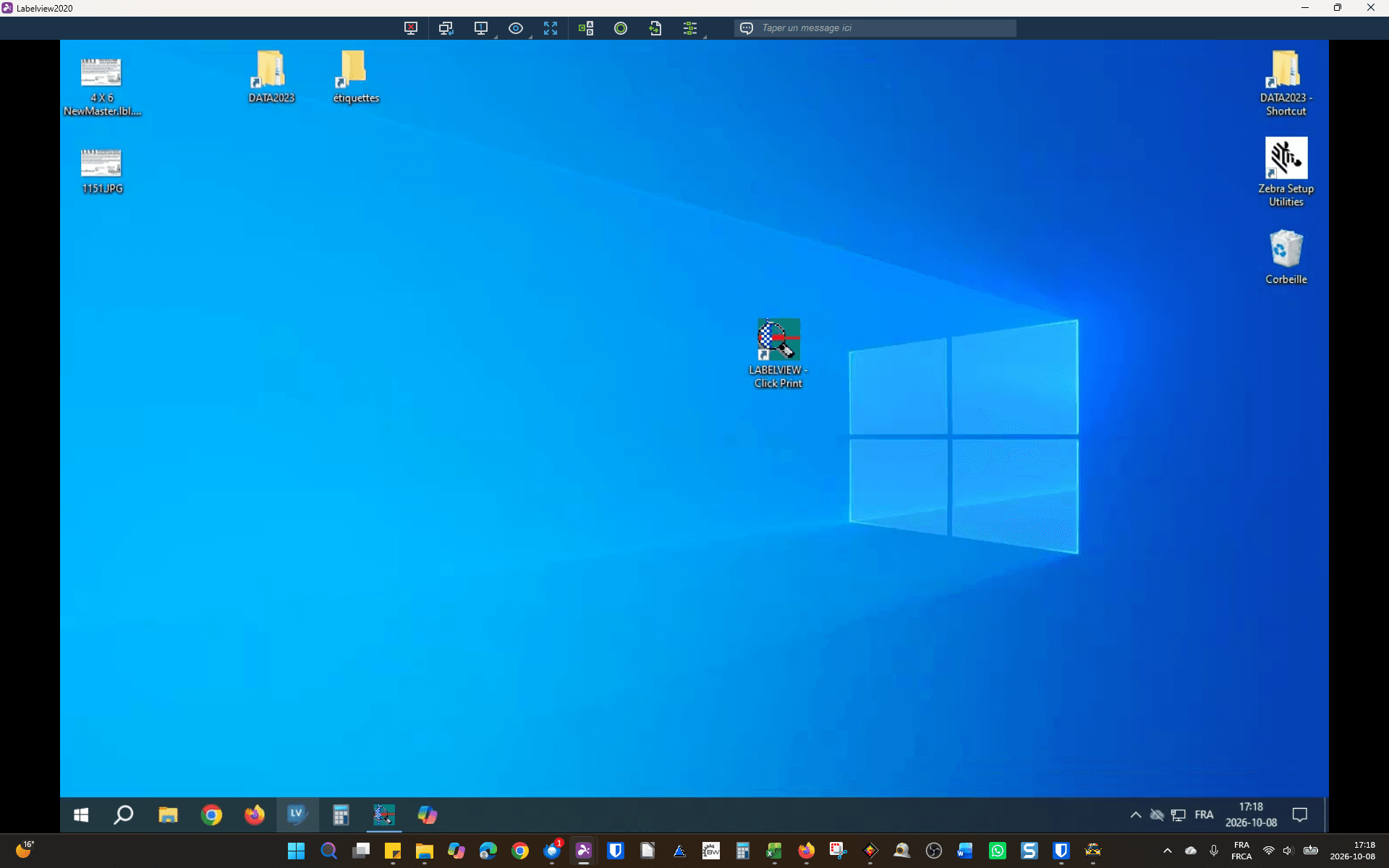Select the 4 X 6 NewMaster.lbl desktop file
This screenshot has height=868, width=1389.
101,87
